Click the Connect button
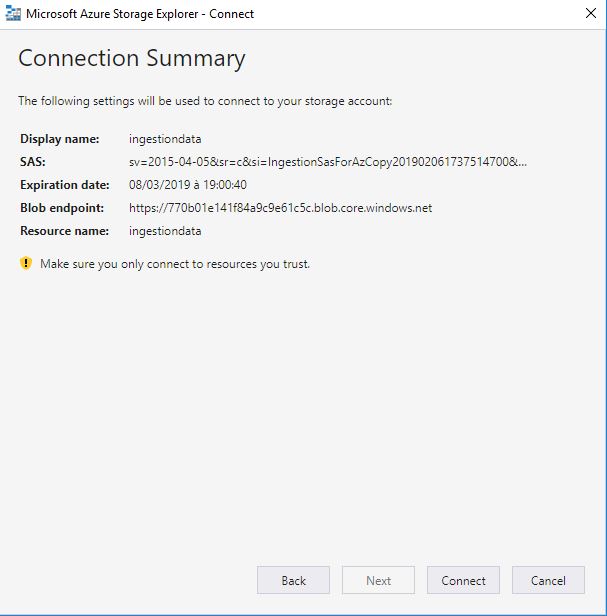 coord(463,580)
